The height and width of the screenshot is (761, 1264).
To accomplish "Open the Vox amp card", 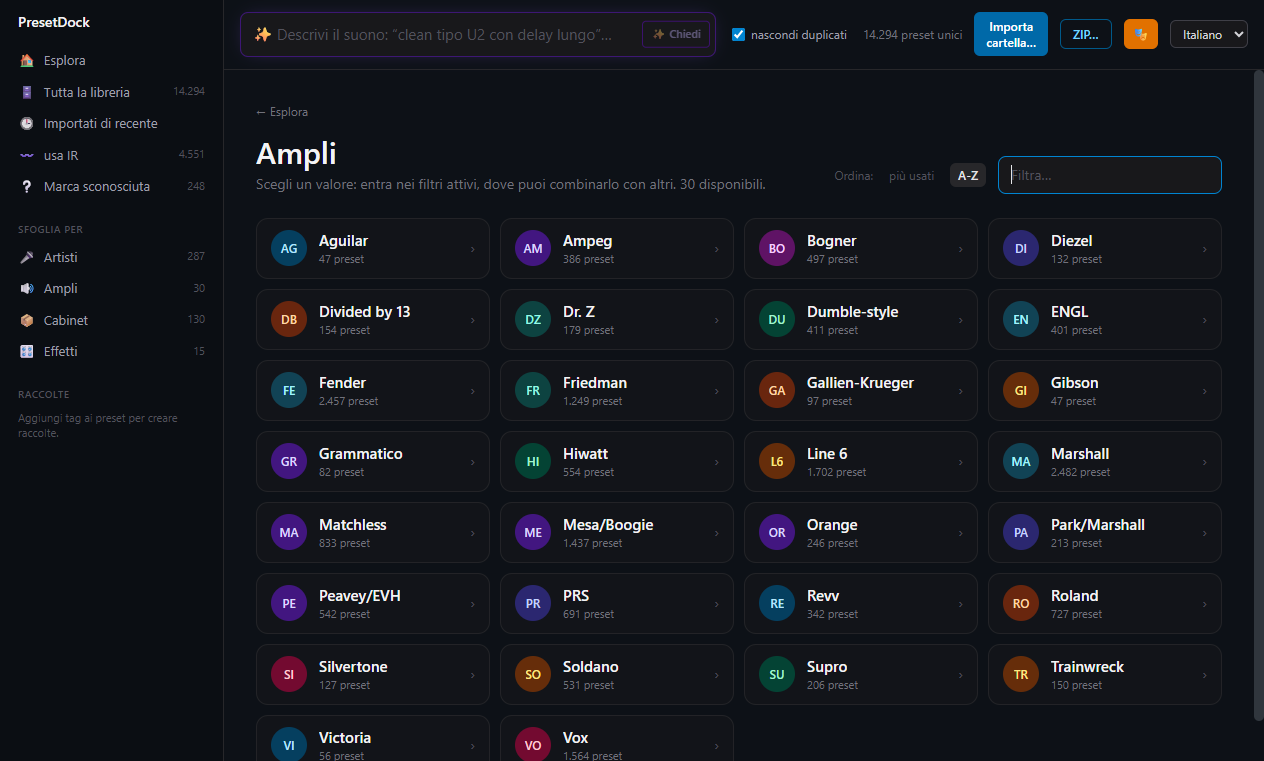I will click(617, 738).
